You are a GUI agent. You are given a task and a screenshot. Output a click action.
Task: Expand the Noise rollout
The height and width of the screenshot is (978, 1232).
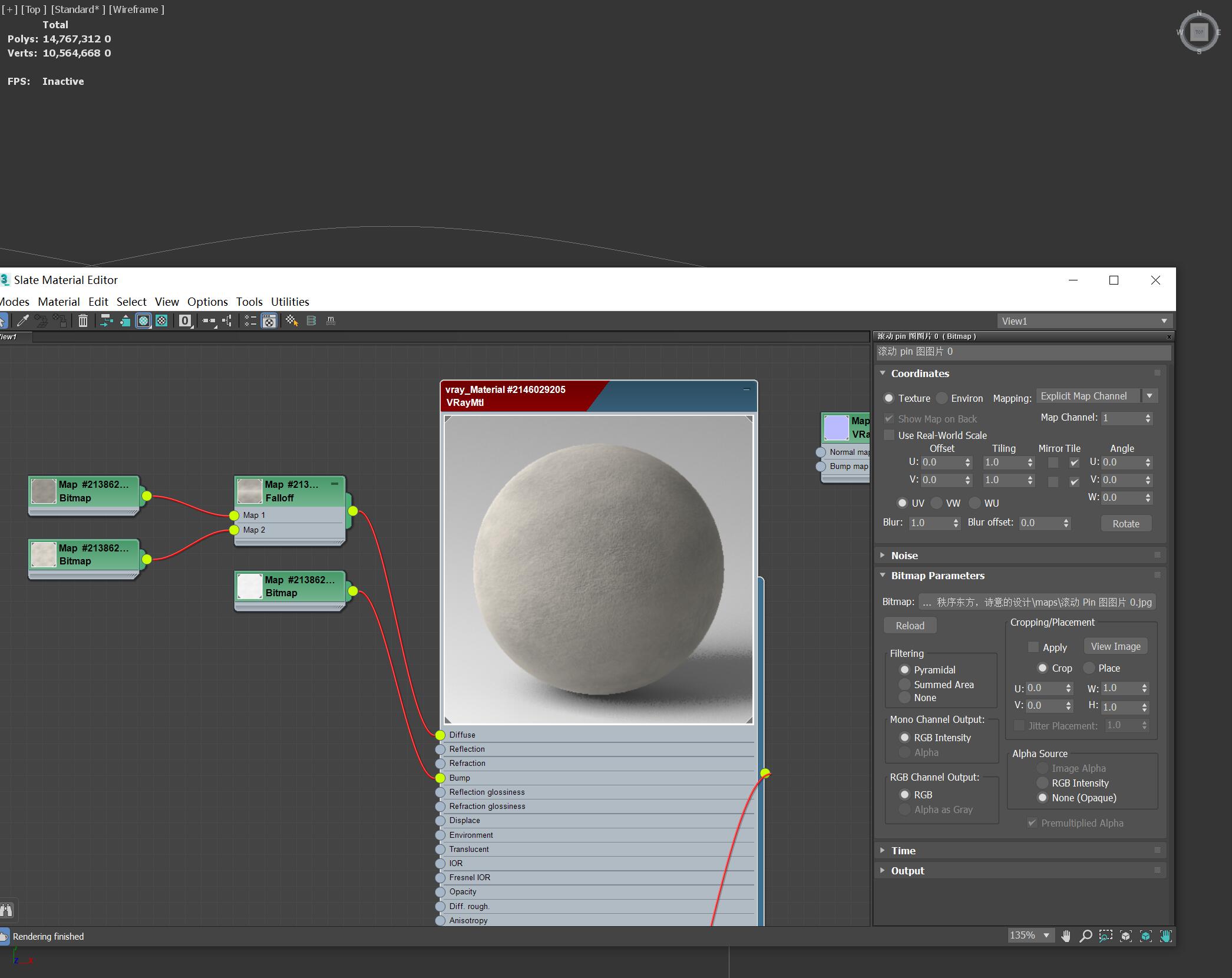(x=904, y=556)
